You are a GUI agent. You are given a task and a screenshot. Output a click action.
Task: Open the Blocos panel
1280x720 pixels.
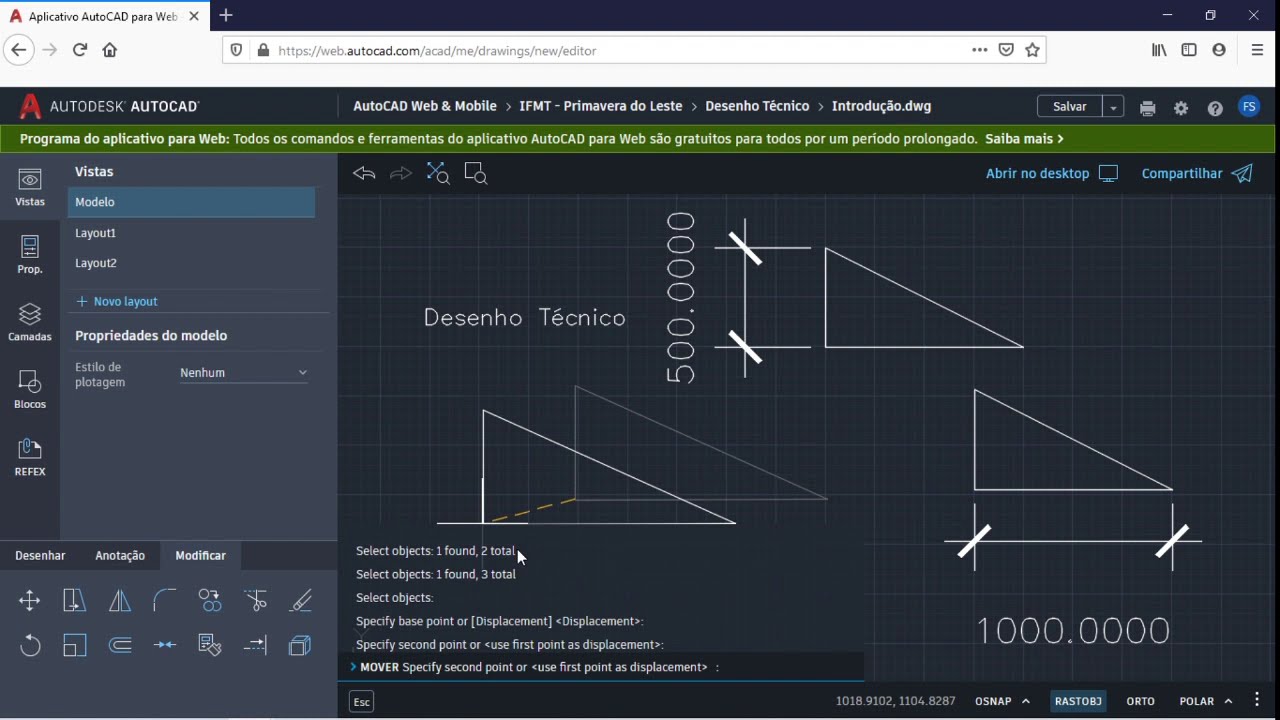coord(30,389)
